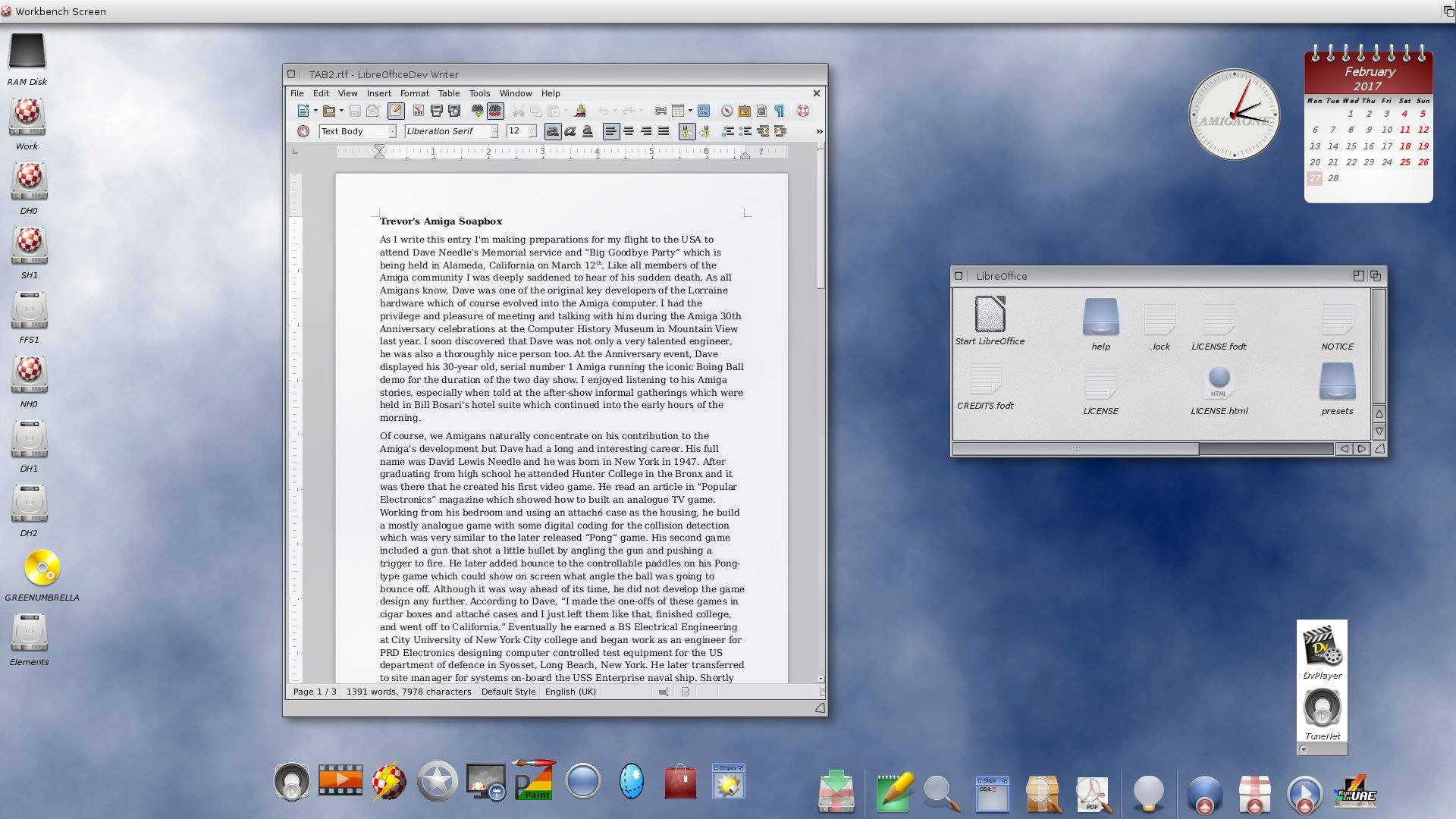
Task: Toggle Bullets list button
Action: 745,131
